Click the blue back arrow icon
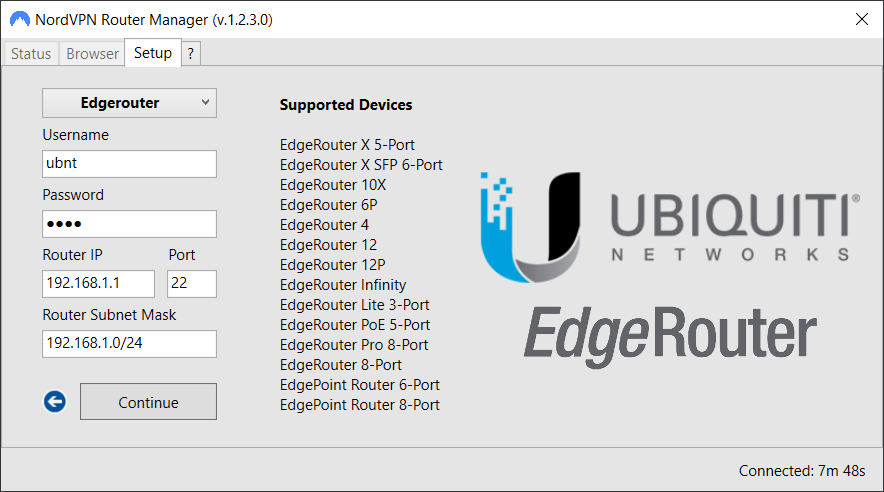 point(55,402)
